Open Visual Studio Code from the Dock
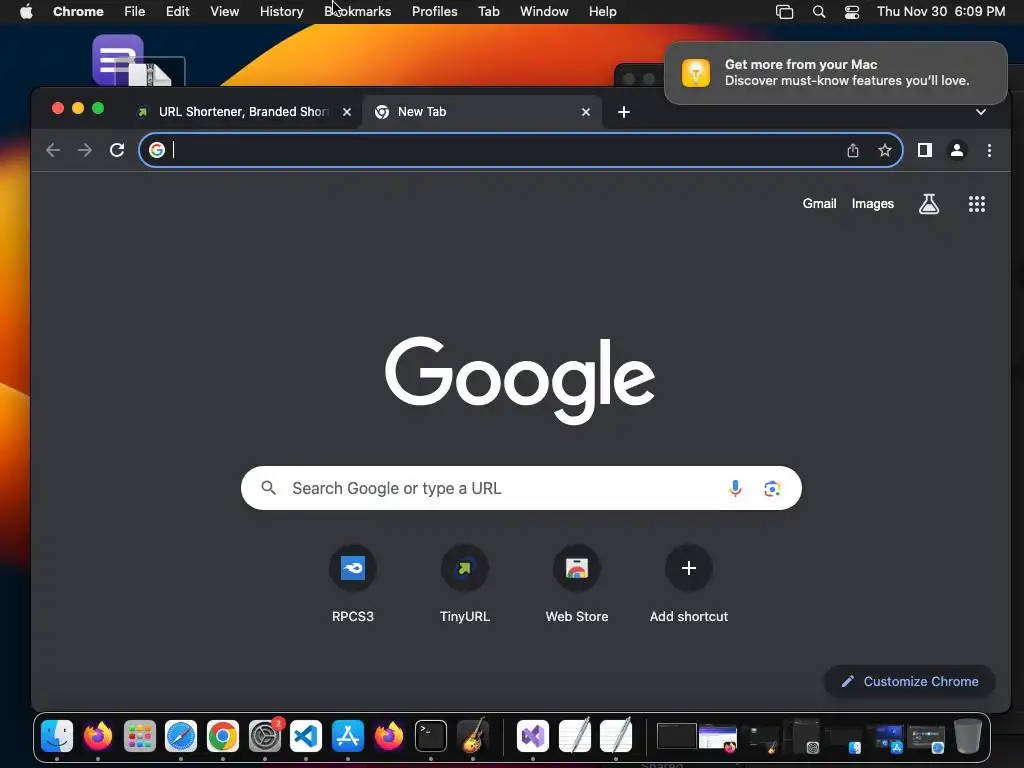1024x768 pixels. tap(306, 736)
